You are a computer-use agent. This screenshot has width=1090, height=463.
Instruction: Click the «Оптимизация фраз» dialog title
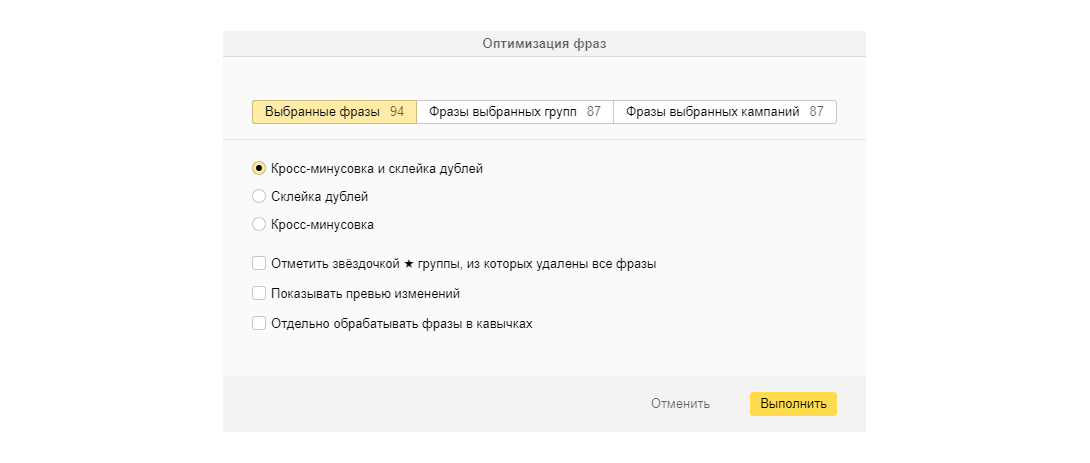[x=544, y=44]
